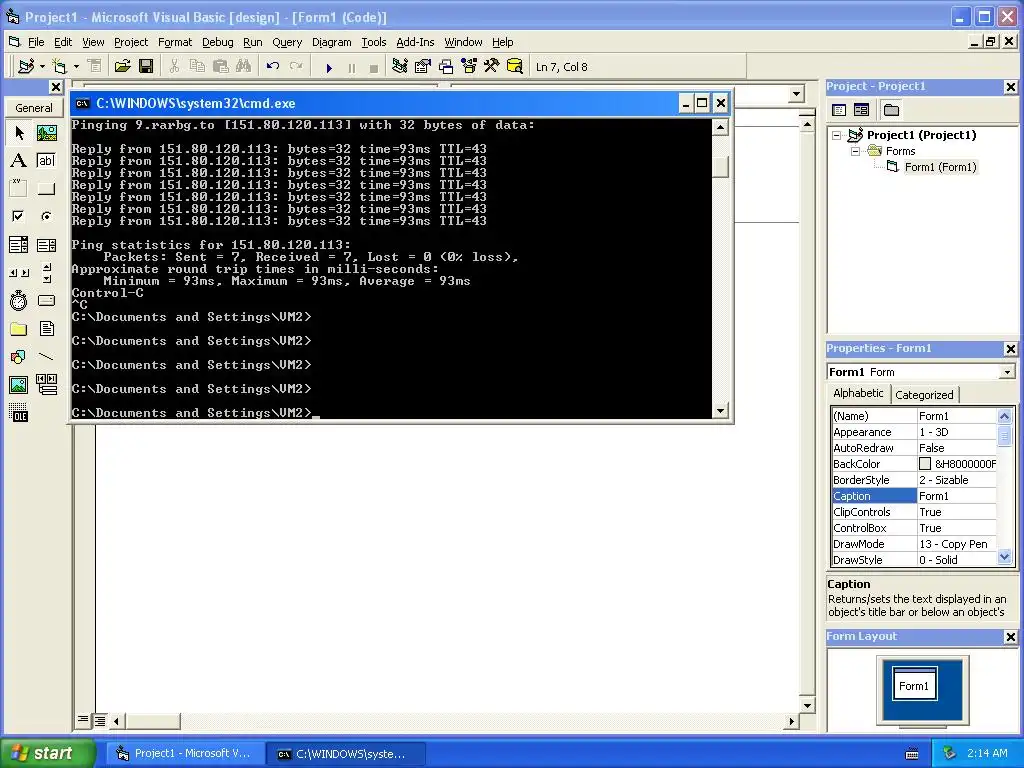The image size is (1024, 768).
Task: Click the General toolbox tab button
Action: click(33, 108)
